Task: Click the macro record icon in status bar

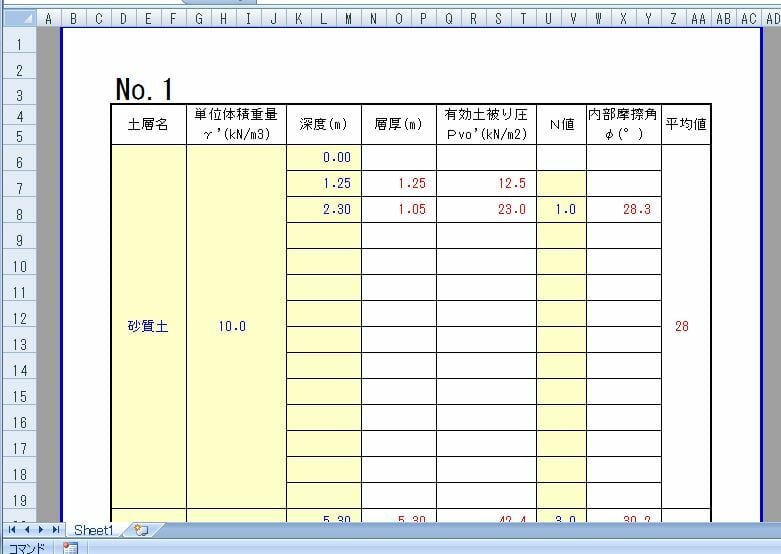Action: point(70,548)
